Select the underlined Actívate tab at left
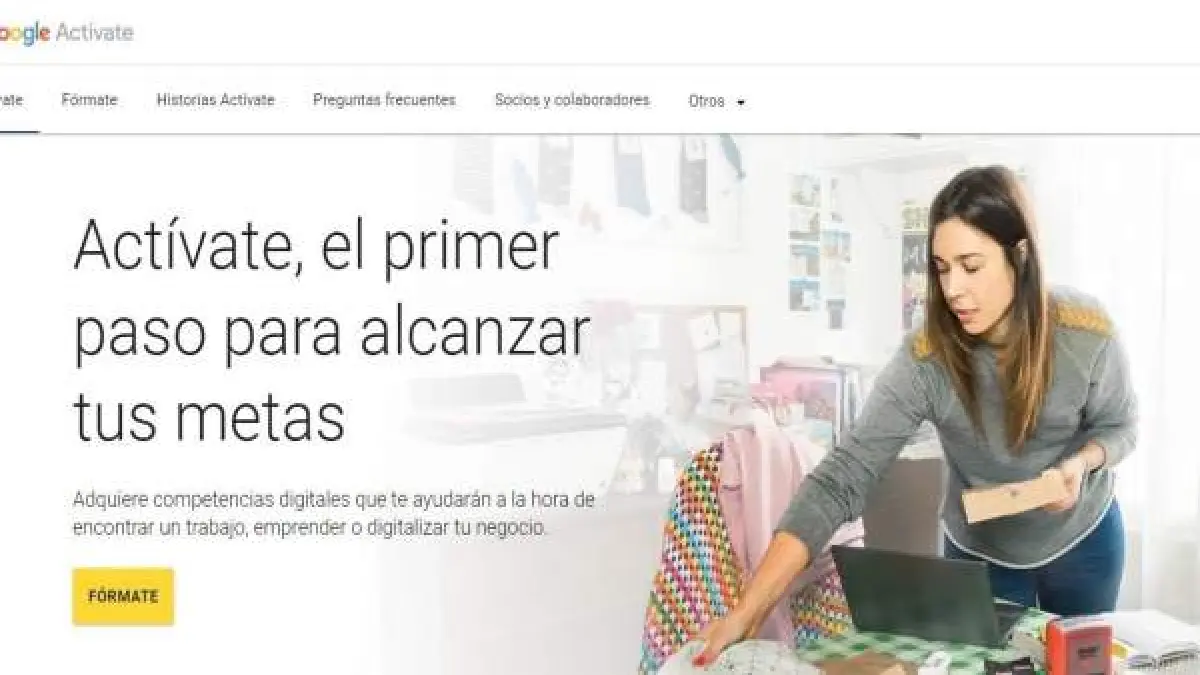Screen dimensions: 1200x675 (x=12, y=100)
